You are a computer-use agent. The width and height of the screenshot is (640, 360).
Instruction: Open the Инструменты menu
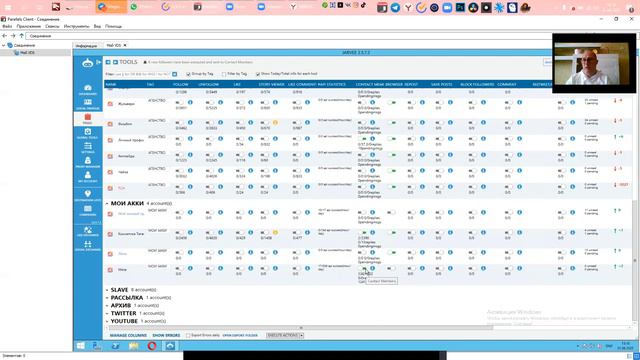tap(76, 26)
